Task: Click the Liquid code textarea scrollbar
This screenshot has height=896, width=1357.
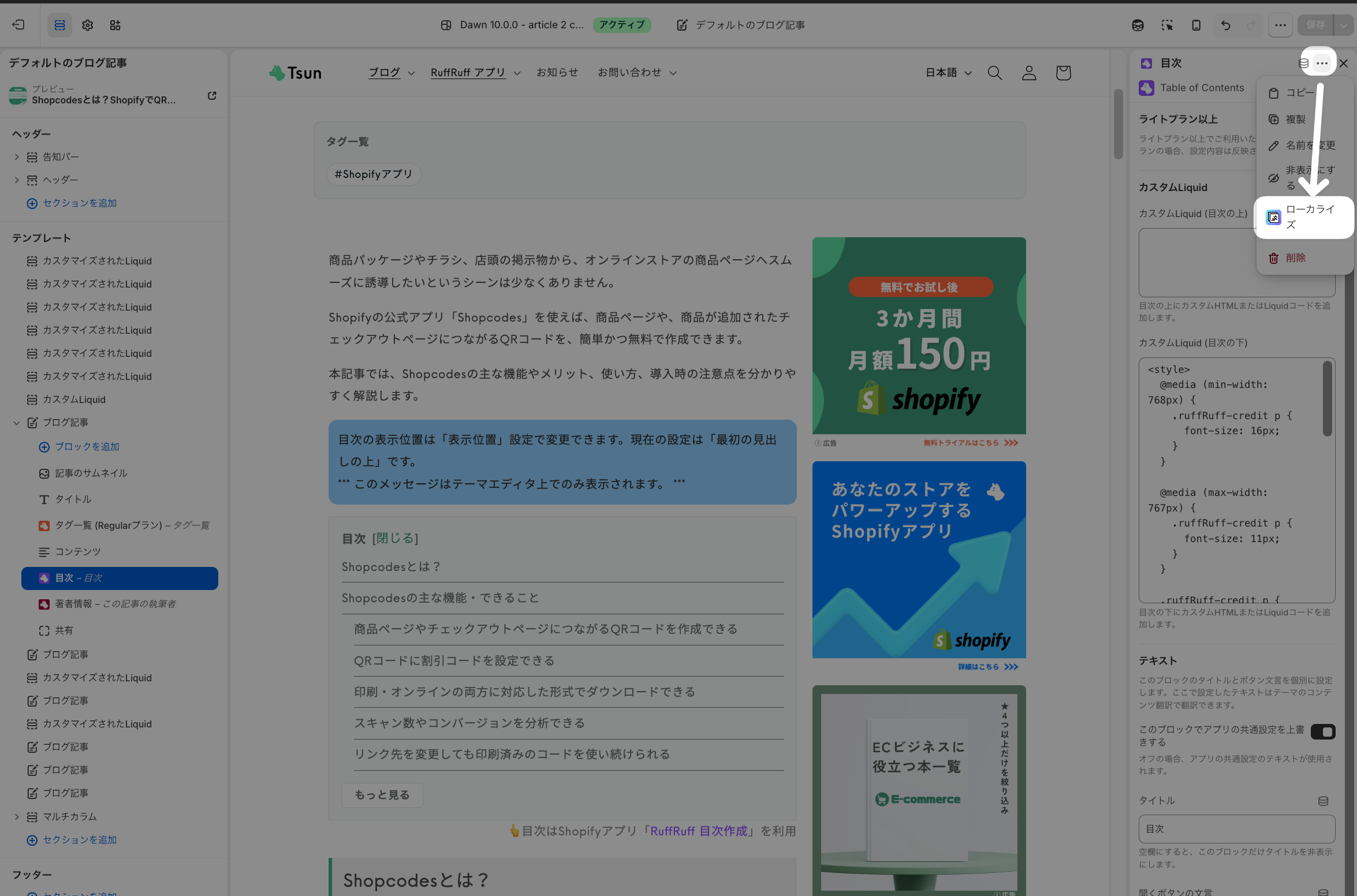Action: click(1327, 398)
